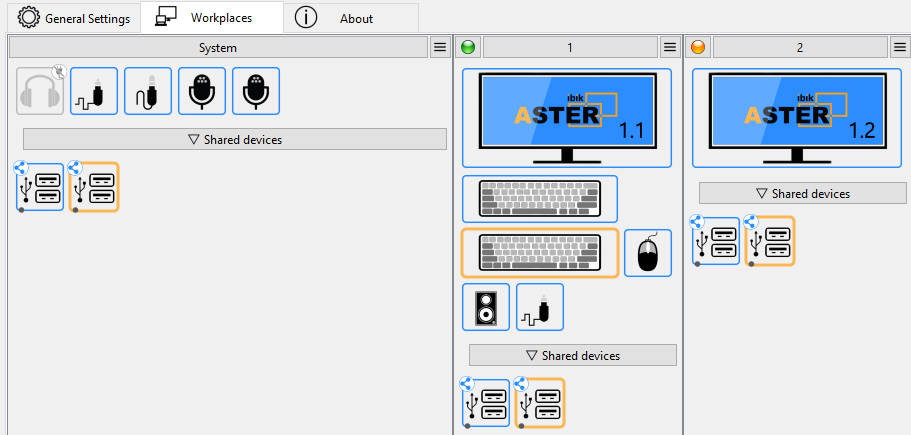
Task: Open the About tab
Action: (351, 19)
